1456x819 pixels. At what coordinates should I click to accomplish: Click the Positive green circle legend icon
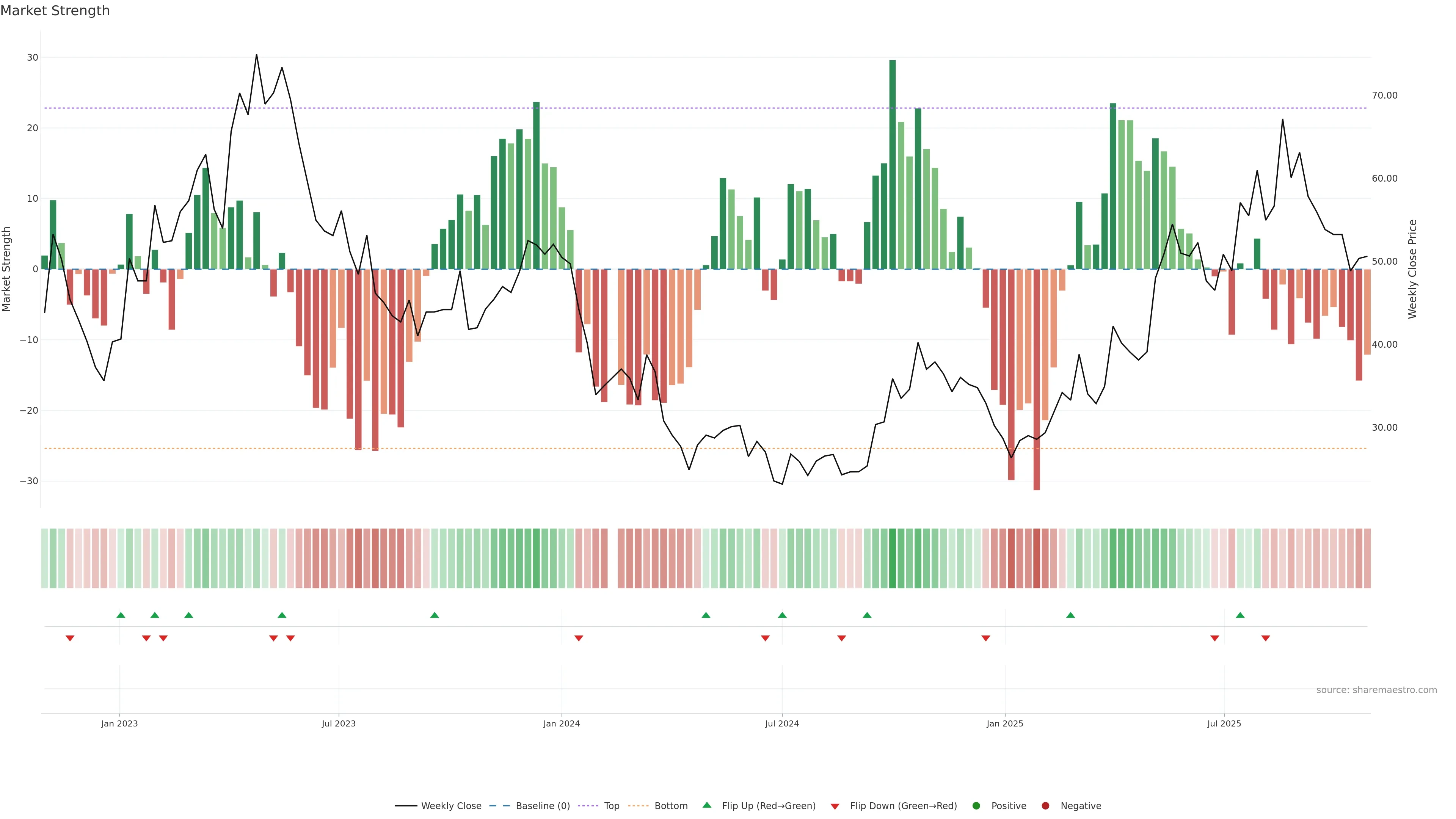[x=976, y=806]
